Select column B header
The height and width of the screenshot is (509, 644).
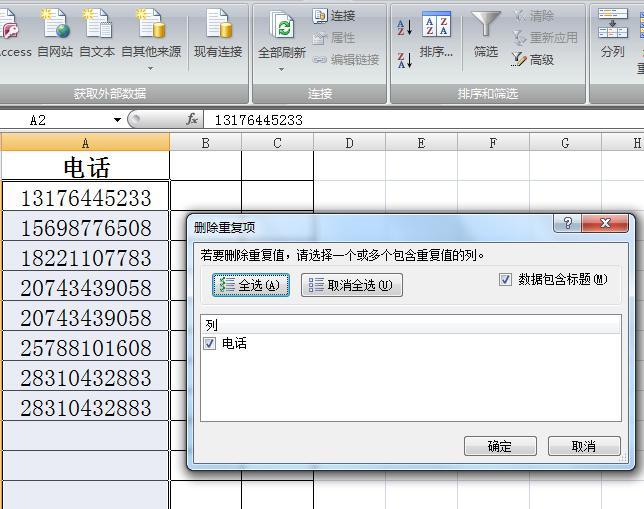206,143
